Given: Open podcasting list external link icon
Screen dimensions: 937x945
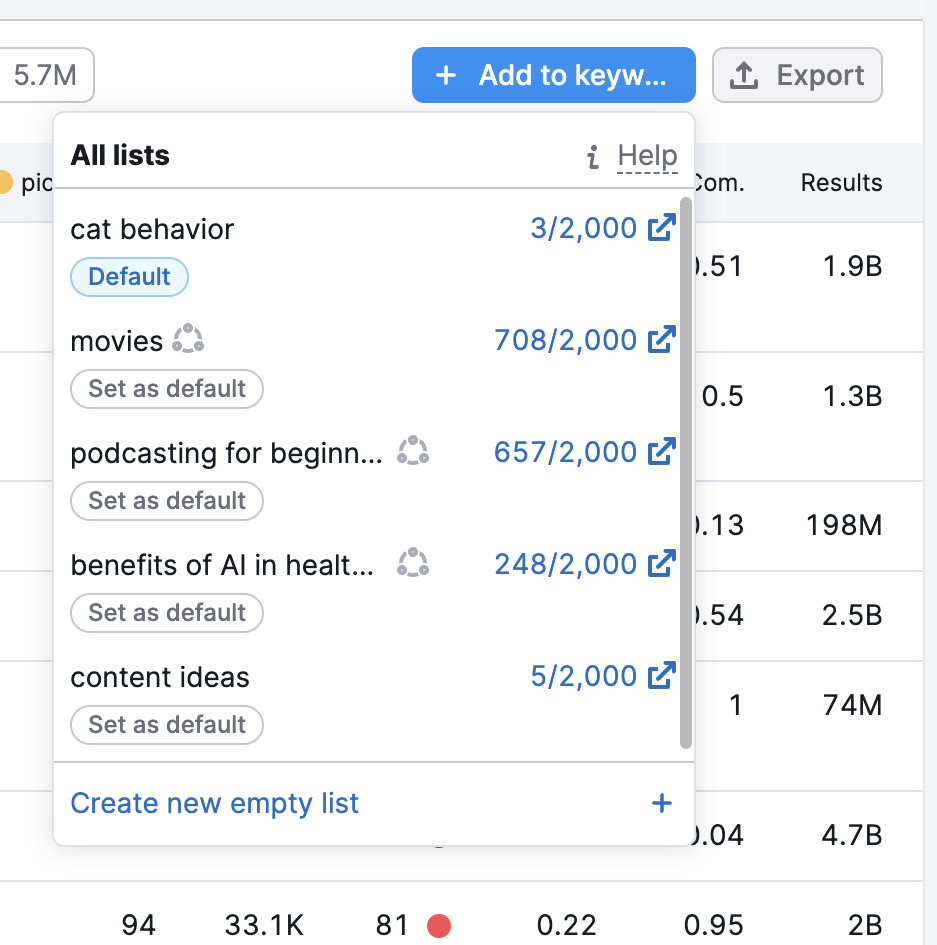Looking at the screenshot, I should pyautogui.click(x=662, y=451).
